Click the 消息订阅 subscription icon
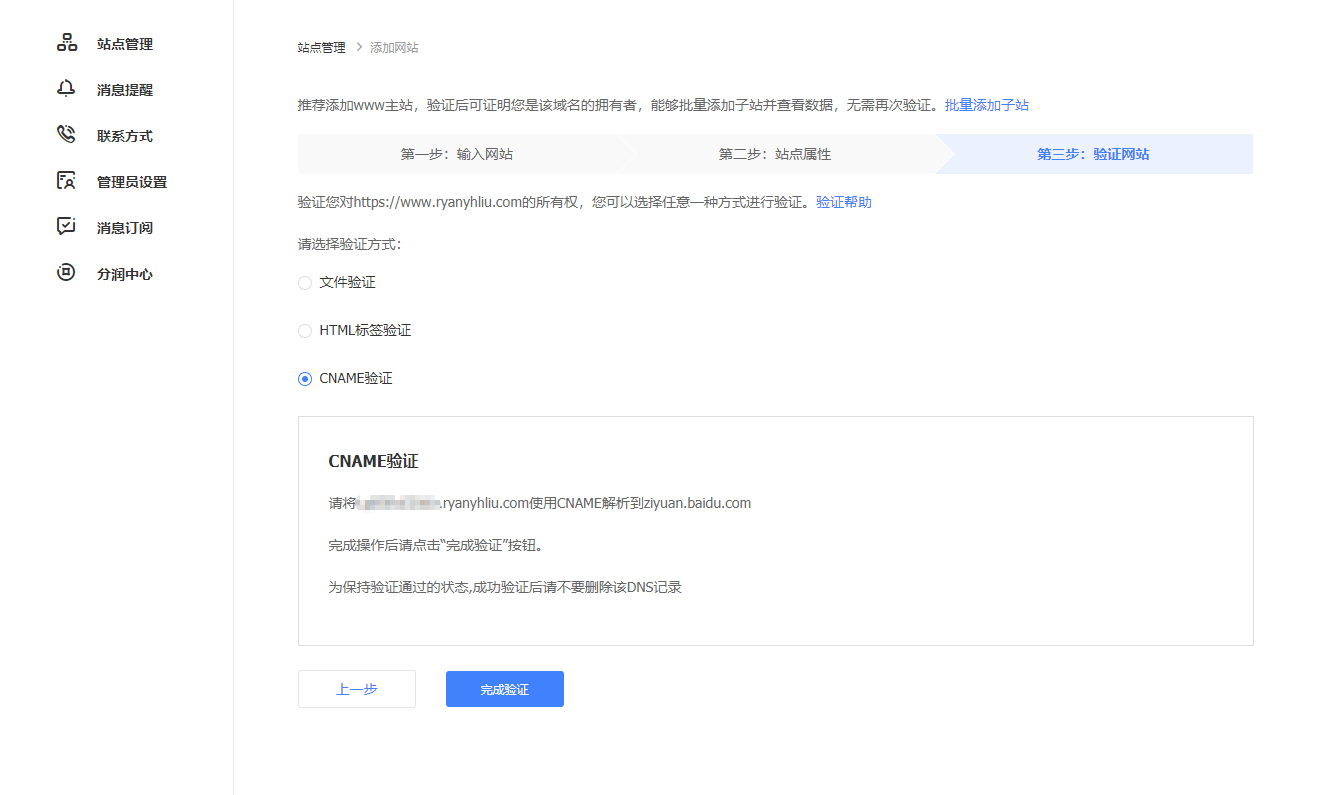Viewport: 1341px width, 795px height. [x=66, y=227]
